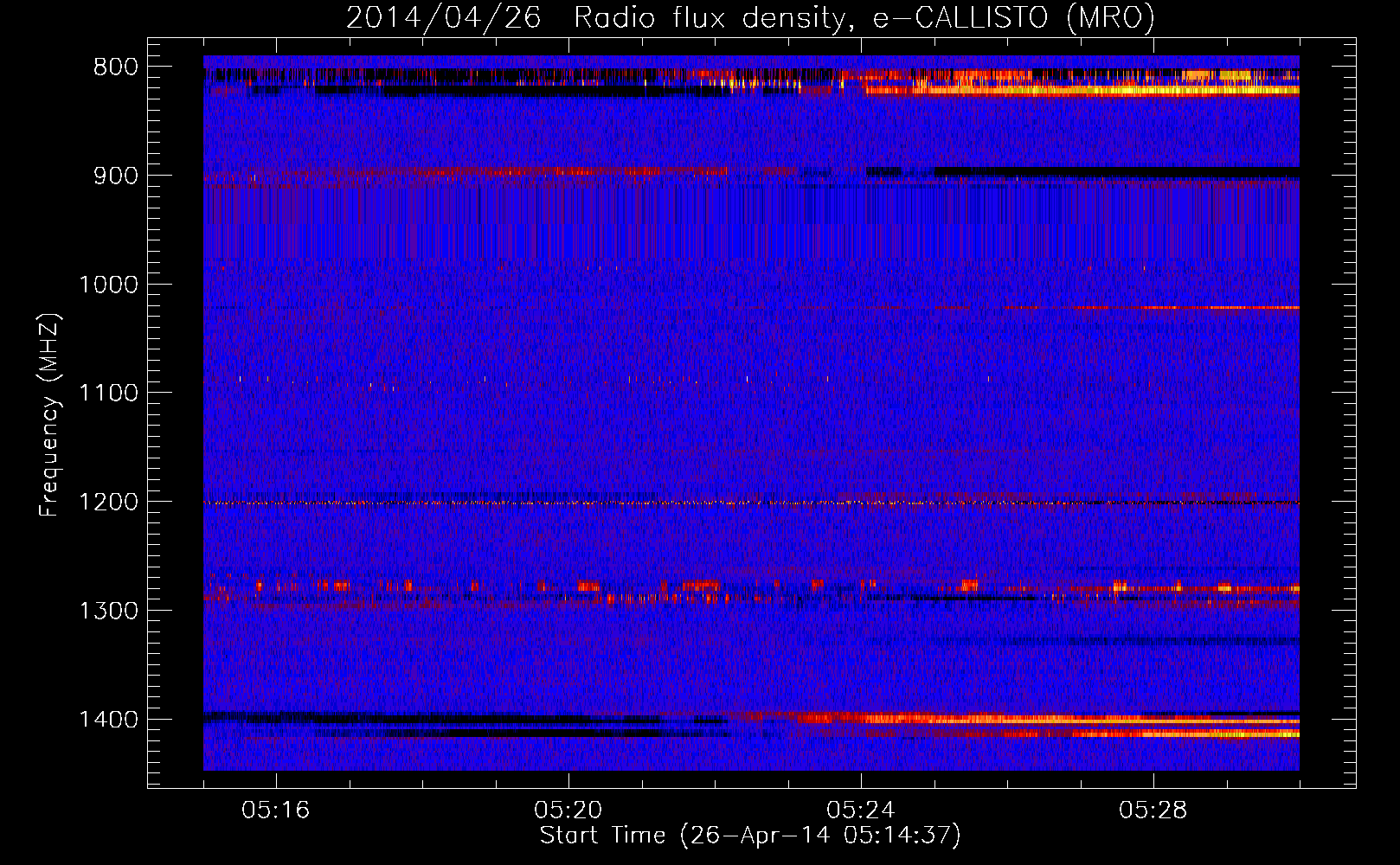
Task: Click the 1100 frequency axis label
Action: coord(108,394)
